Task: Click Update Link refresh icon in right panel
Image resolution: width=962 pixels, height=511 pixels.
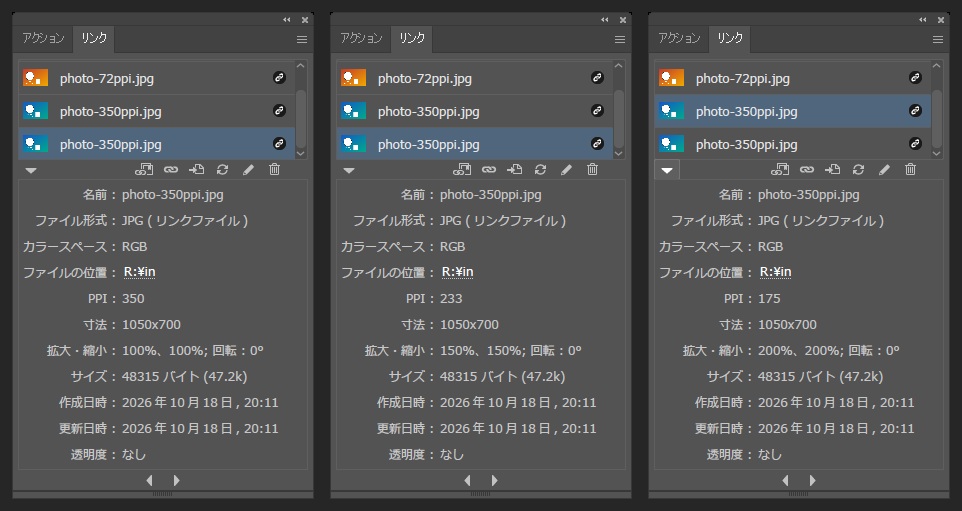Action: pos(858,169)
